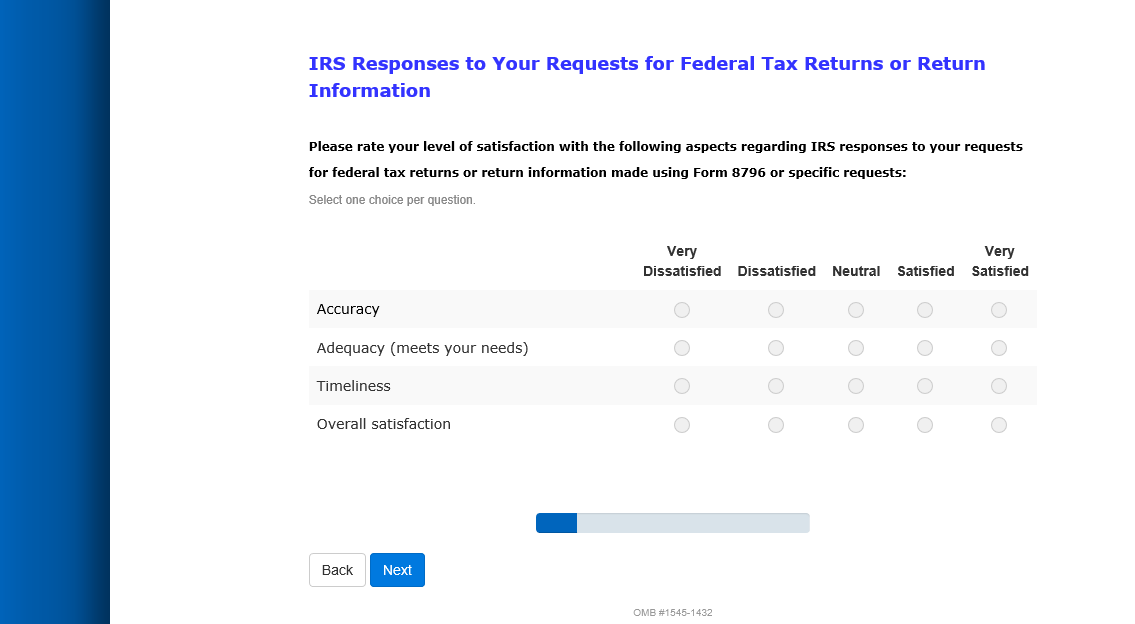
Task: Click the Next button
Action: [x=397, y=570]
